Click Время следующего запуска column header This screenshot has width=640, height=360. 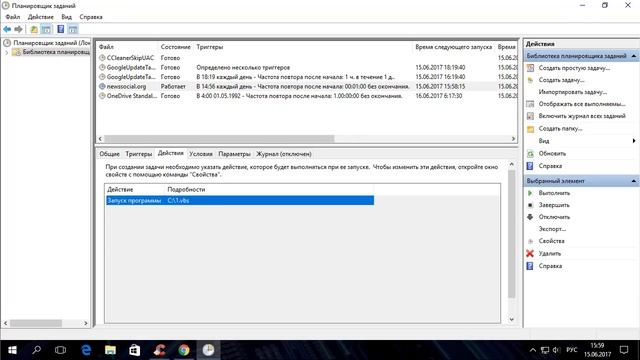[453, 47]
